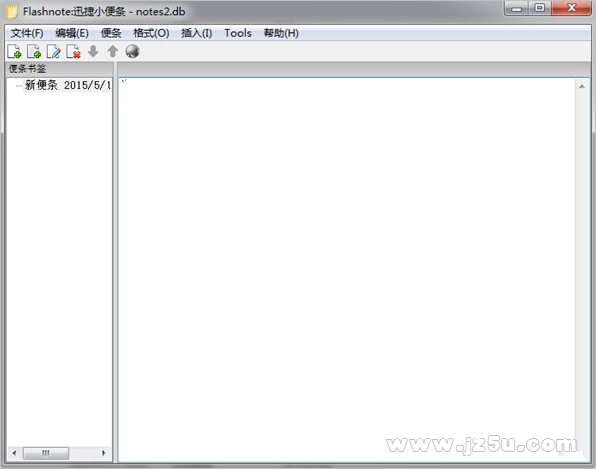596x469 pixels.
Task: Click the editor scrollbar up arrow
Action: pyautogui.click(x=582, y=86)
